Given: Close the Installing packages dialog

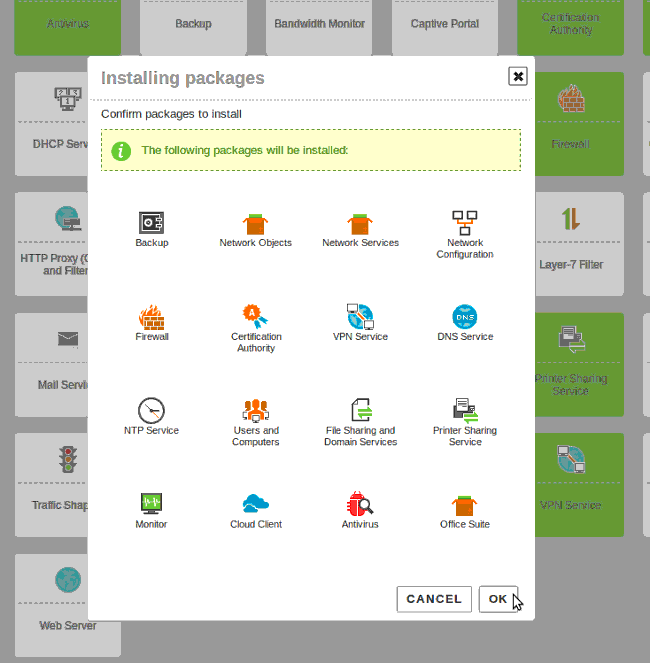Looking at the screenshot, I should (x=517, y=76).
